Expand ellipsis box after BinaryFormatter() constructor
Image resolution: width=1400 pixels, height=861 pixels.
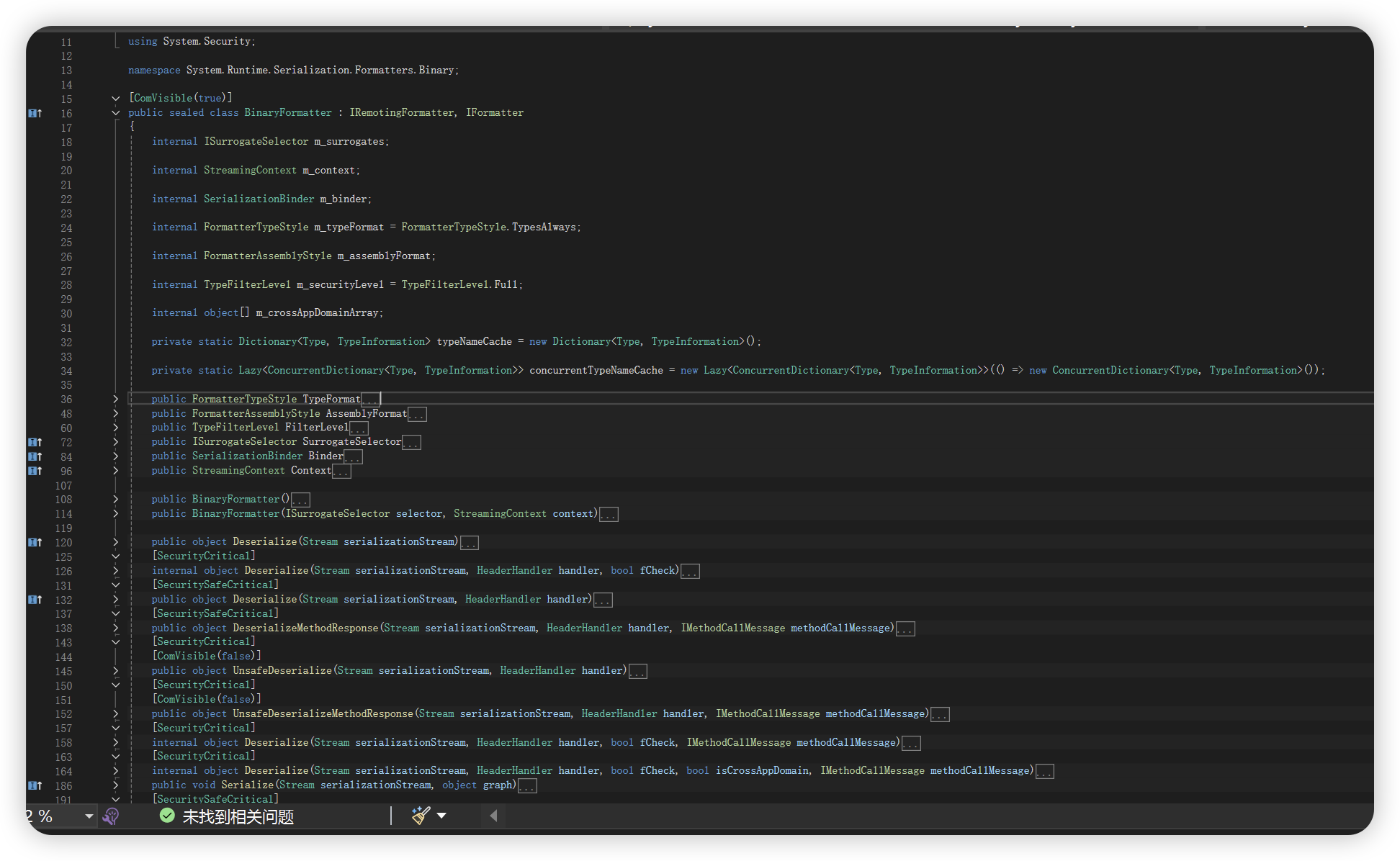(x=300, y=500)
